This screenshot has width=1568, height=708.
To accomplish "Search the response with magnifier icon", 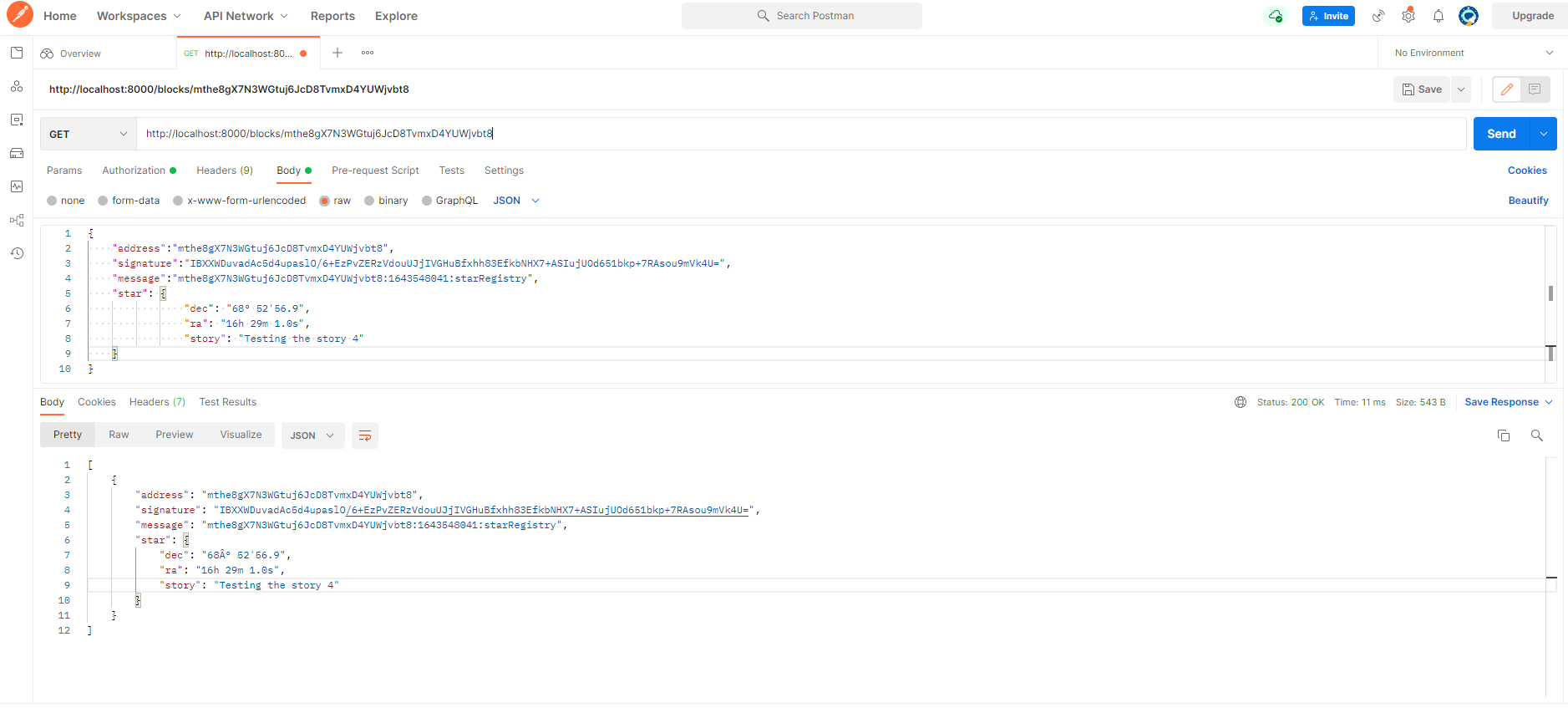I will pos(1536,435).
